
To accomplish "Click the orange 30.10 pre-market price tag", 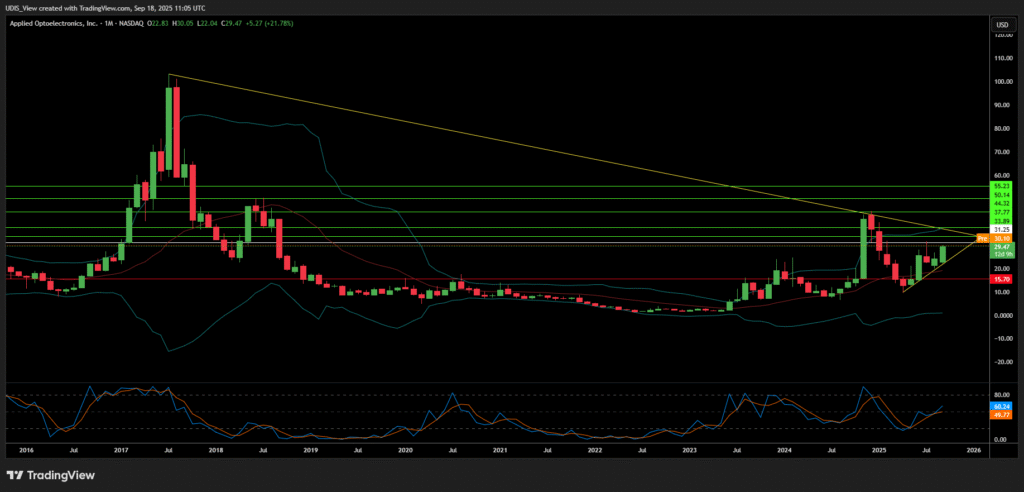I will (1000, 239).
